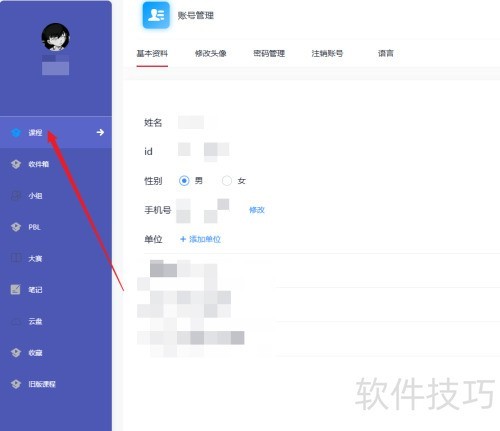Click the 账号管理 account header icon
500x431 pixels.
(x=156, y=15)
